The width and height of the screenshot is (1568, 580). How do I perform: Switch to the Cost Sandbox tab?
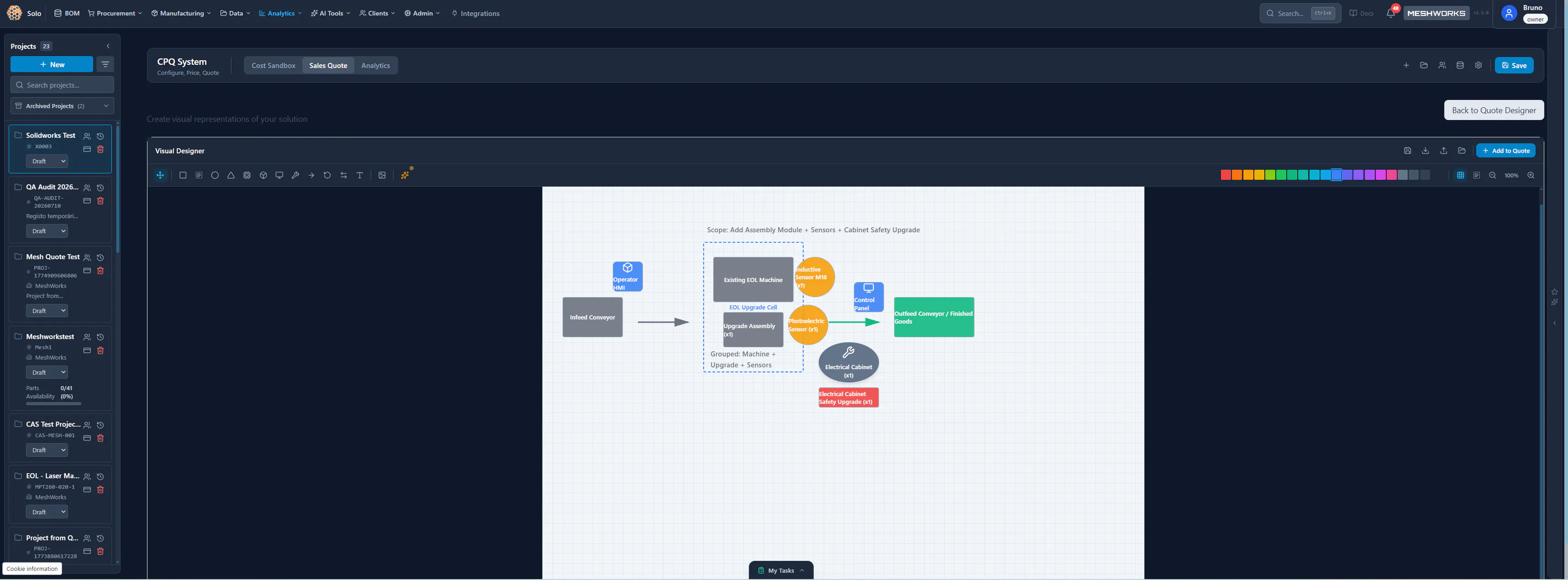pos(274,66)
